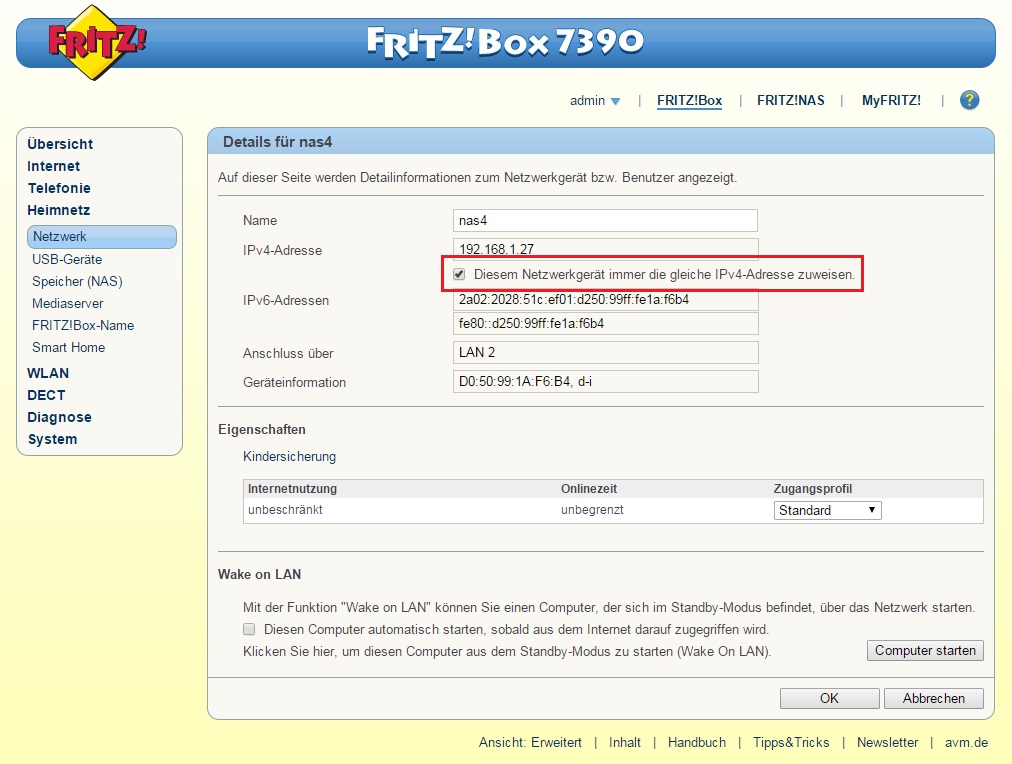This screenshot has height=764, width=1012.
Task: Open the blue help question mark icon
Action: pos(969,100)
